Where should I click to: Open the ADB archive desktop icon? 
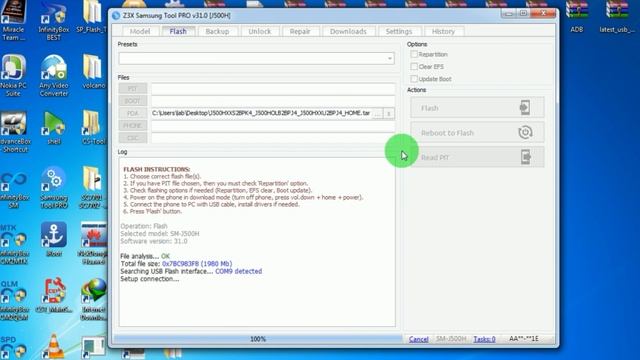point(577,16)
